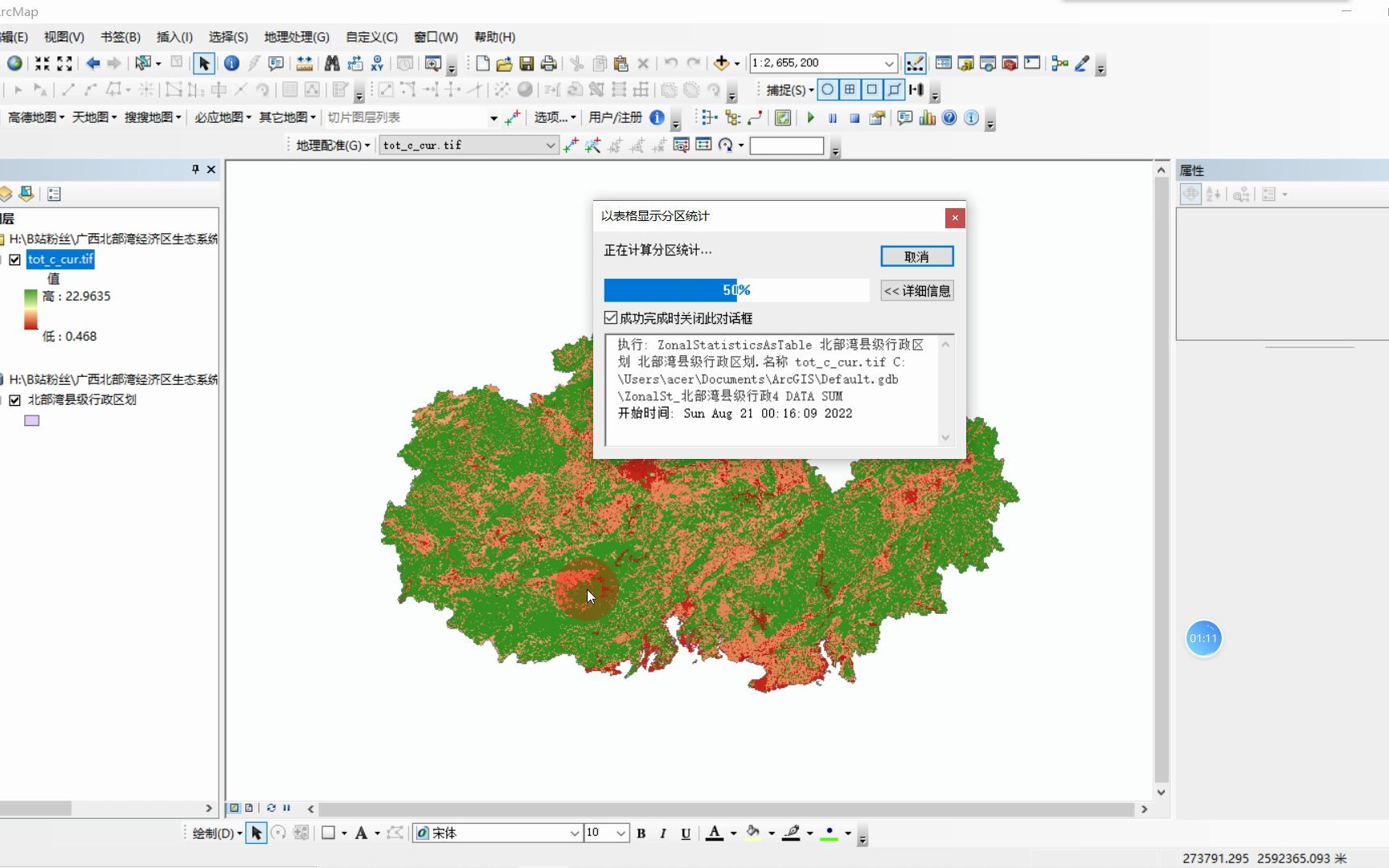The height and width of the screenshot is (868, 1389).
Task: Toggle 成功完成时关闭此对话框 checkbox
Action: tap(611, 318)
